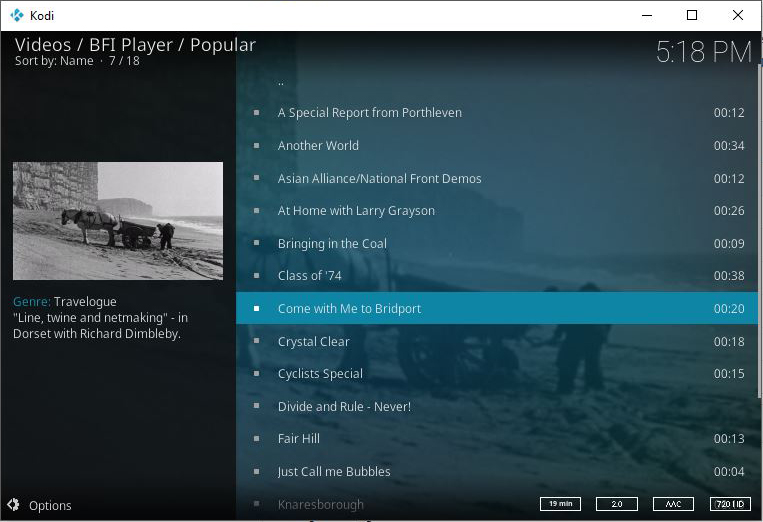Go up via the '..' parent entry
The height and width of the screenshot is (522, 763).
281,81
